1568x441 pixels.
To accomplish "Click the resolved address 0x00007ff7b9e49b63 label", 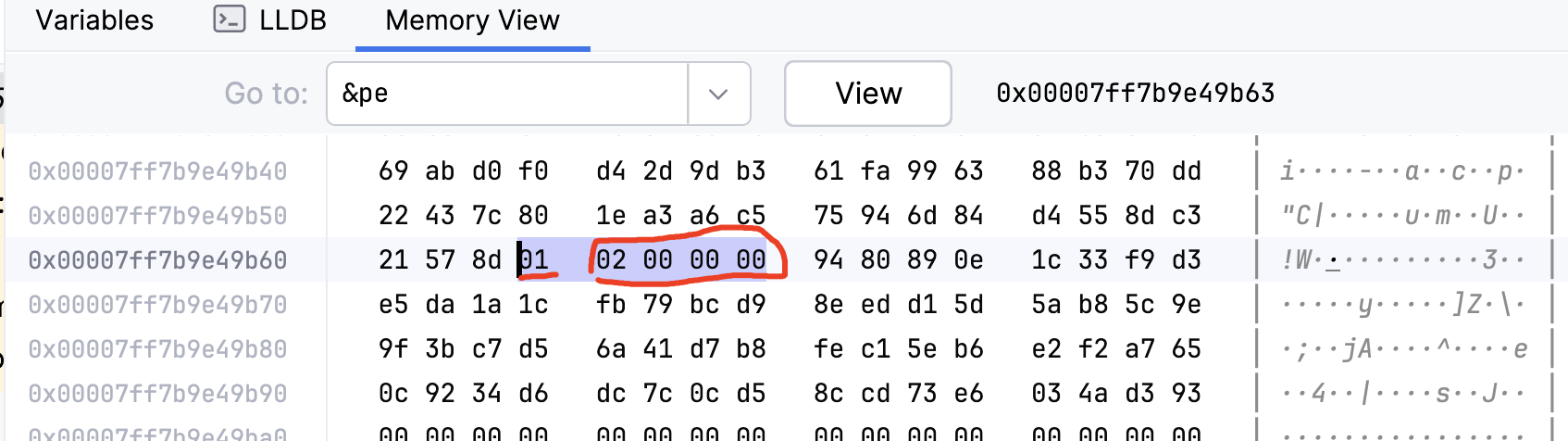I will [1135, 94].
